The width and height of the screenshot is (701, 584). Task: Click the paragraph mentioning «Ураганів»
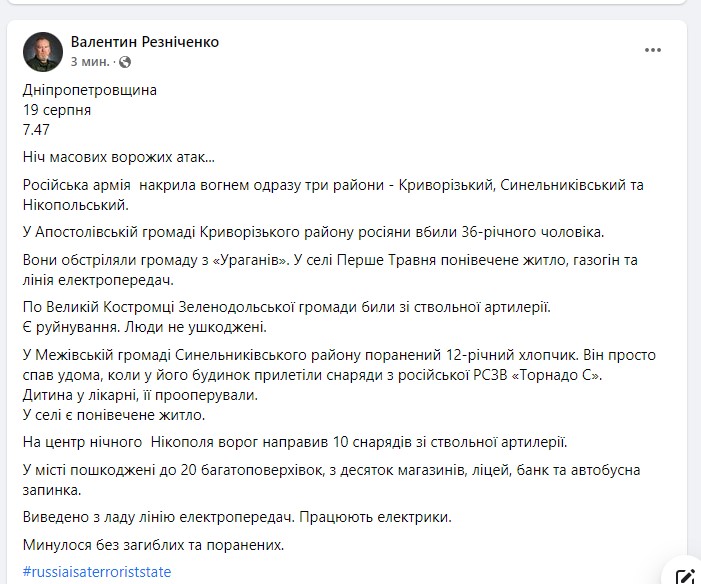click(330, 270)
